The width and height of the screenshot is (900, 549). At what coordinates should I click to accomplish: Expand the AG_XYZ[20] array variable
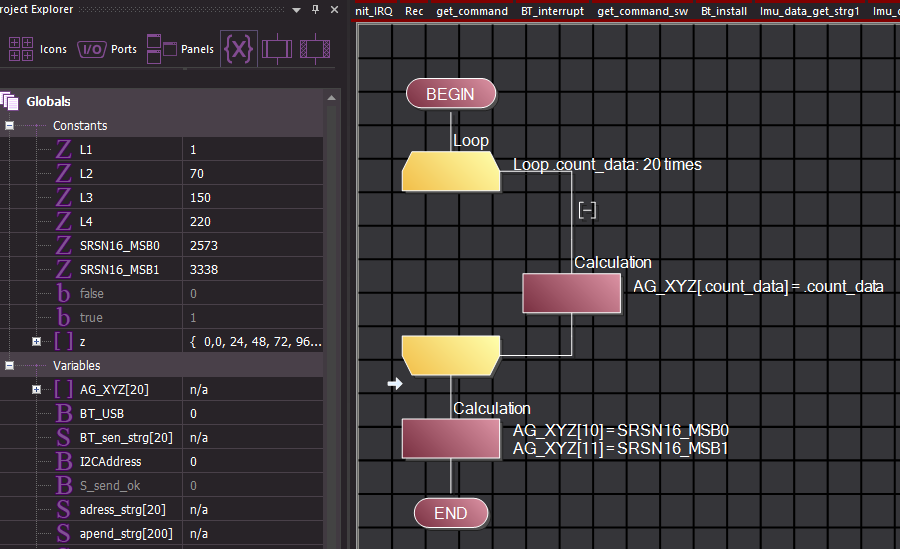[37, 390]
